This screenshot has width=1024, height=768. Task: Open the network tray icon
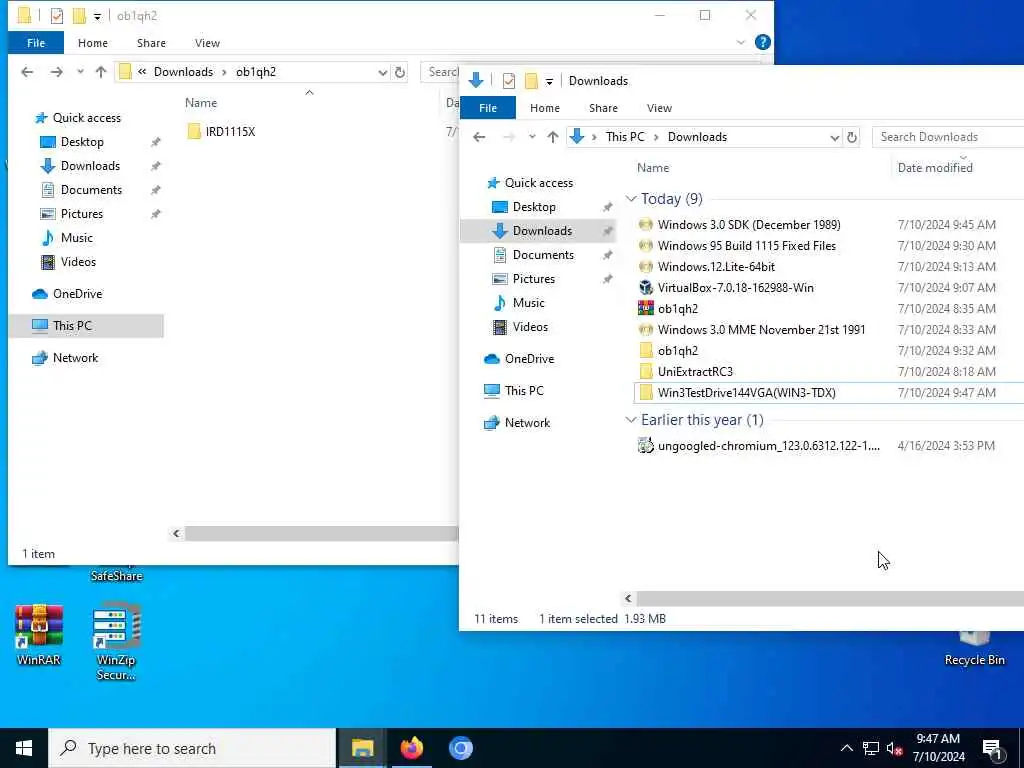(x=871, y=749)
